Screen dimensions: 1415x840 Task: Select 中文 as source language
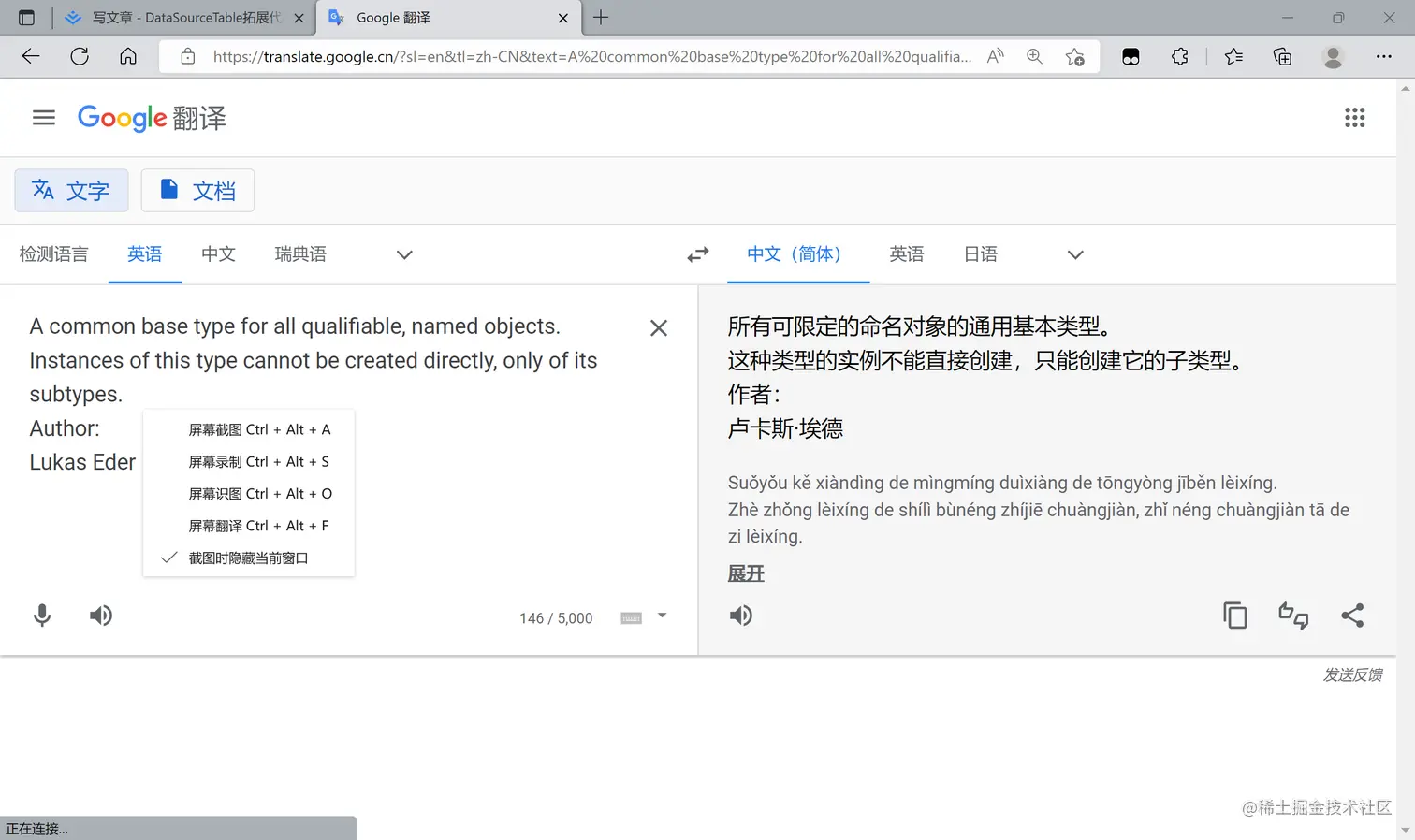[x=218, y=254]
